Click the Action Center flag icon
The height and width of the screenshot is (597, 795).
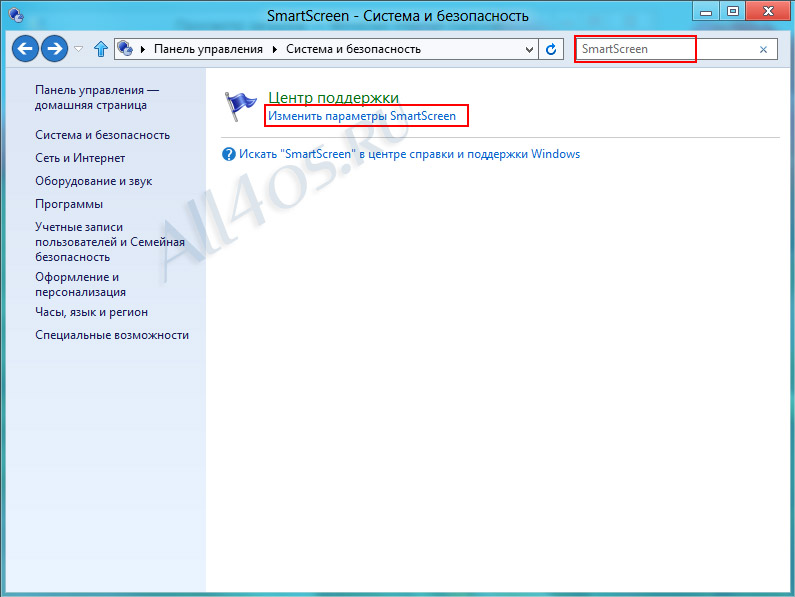240,106
